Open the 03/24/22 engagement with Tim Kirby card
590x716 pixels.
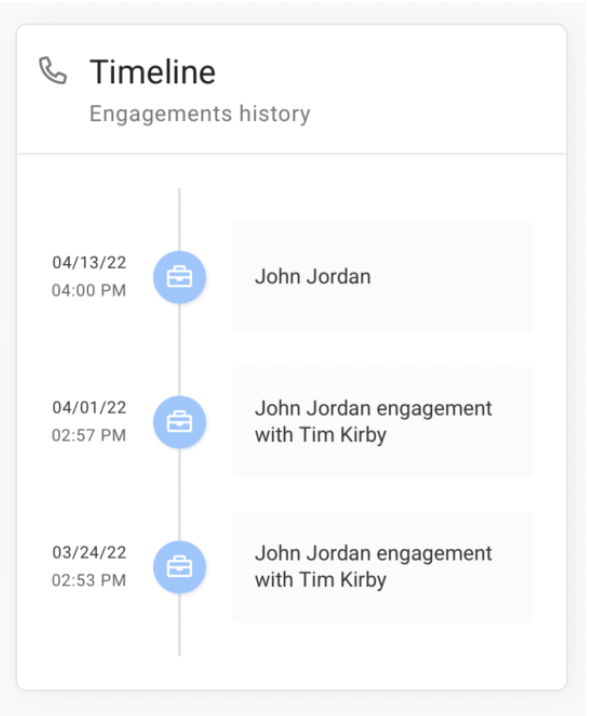click(x=383, y=567)
